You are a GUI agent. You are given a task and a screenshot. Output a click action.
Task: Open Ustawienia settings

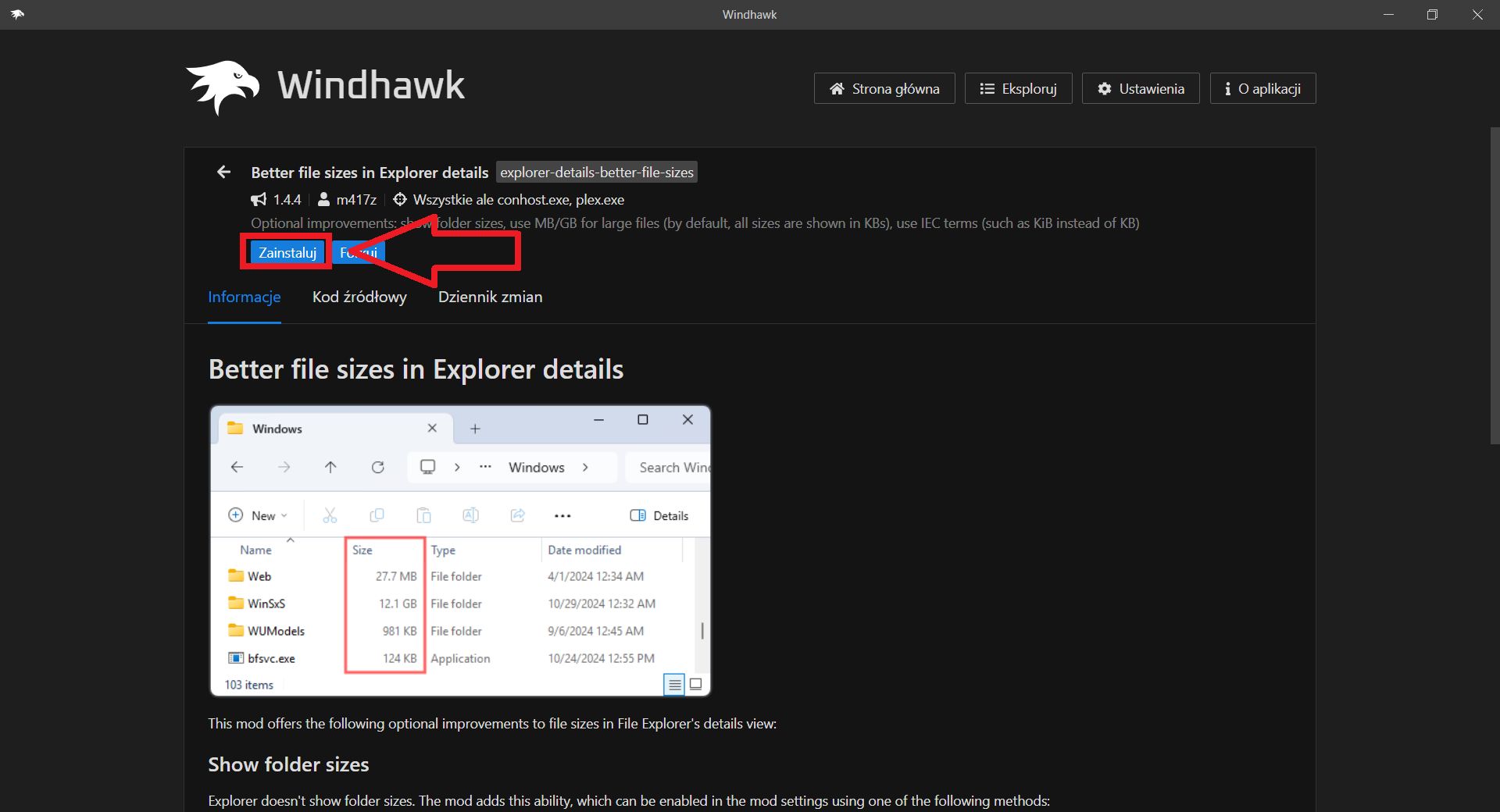(x=1141, y=88)
